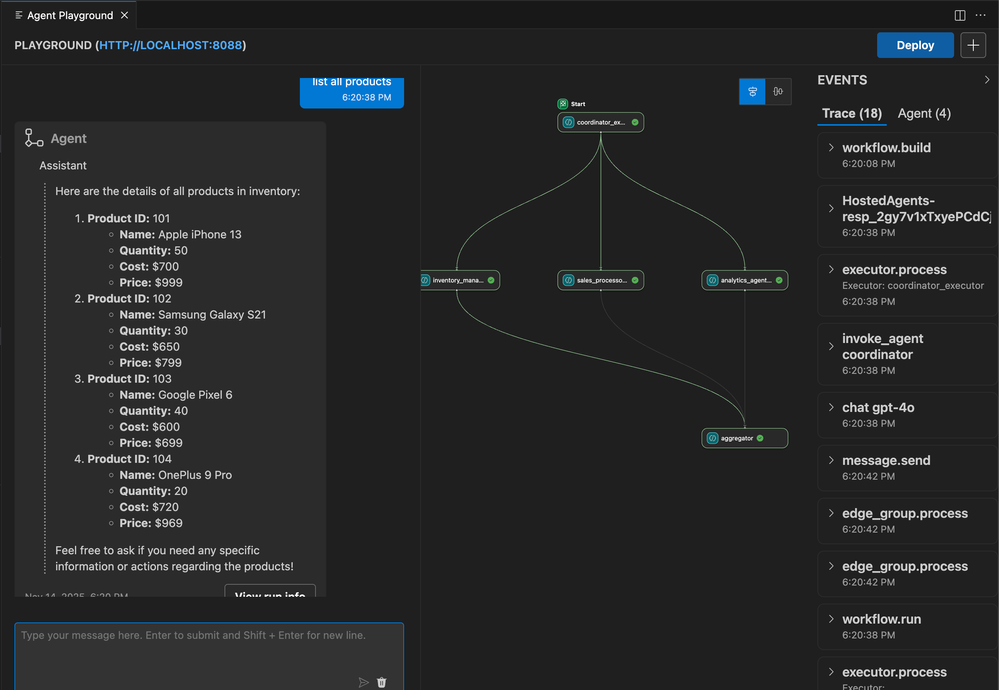Open the localhost:8088 playground link
The width and height of the screenshot is (999, 690).
[171, 45]
